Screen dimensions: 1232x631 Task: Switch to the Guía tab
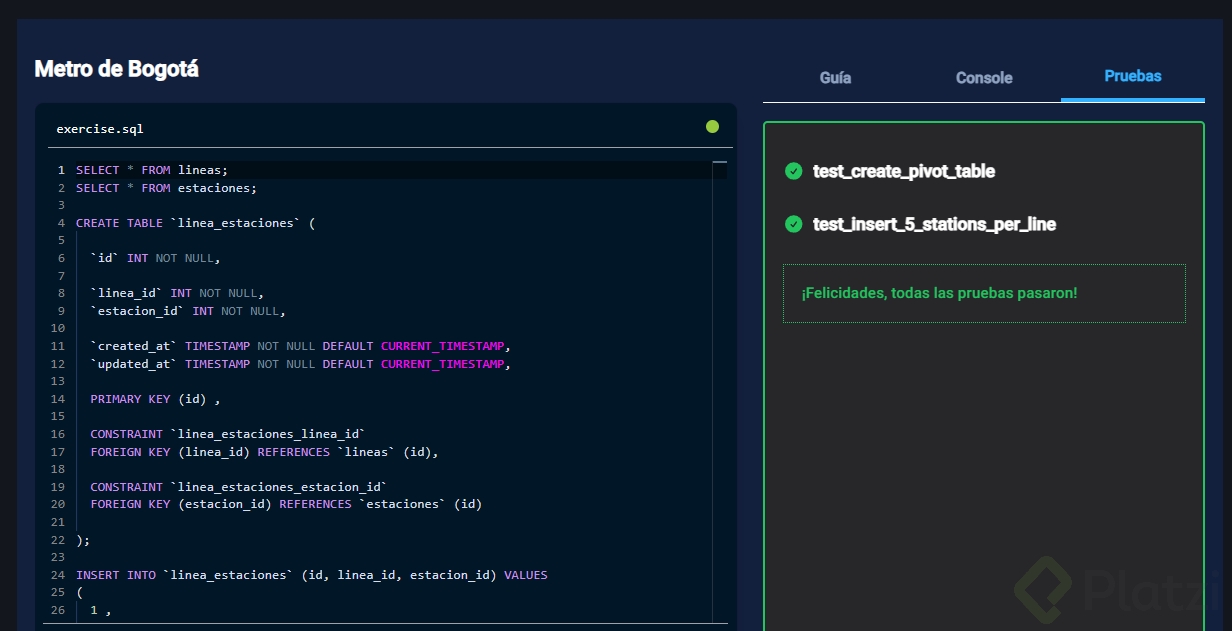tap(835, 77)
